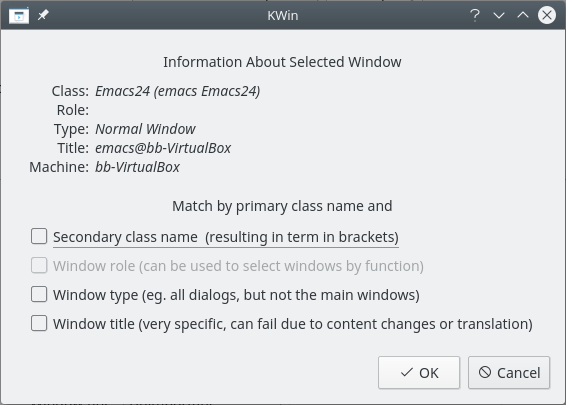Click the checkmark icon on OK button
Screen dimensions: 566x405
click(407, 372)
